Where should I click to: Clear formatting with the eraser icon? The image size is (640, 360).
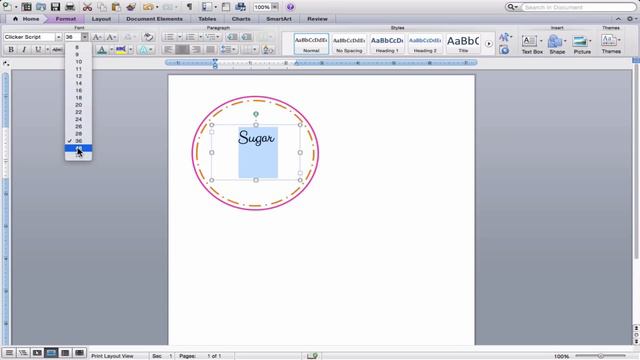coord(149,37)
